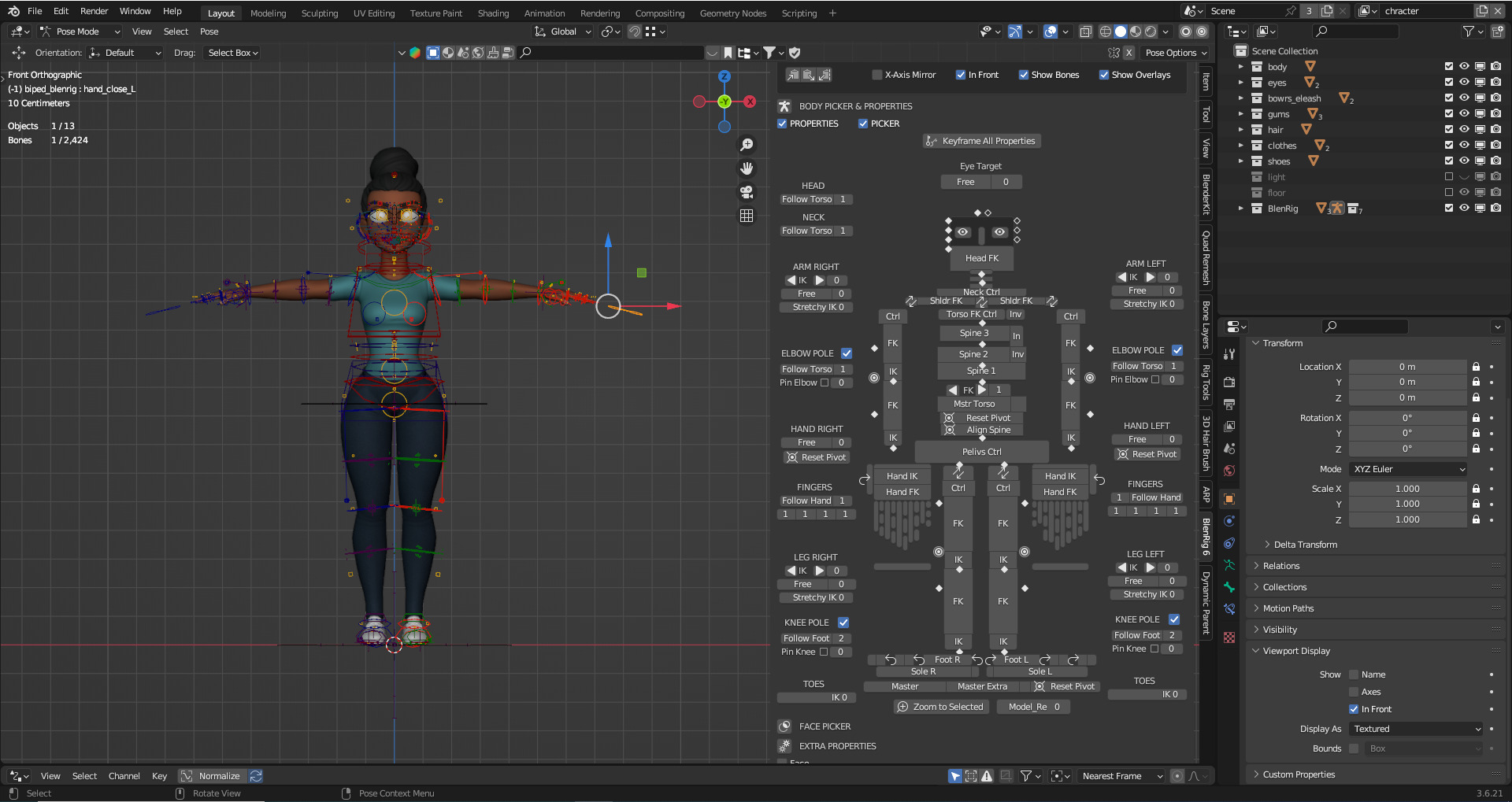Expand the Delta Transform panel
The image size is (1512, 802).
pos(1305,545)
